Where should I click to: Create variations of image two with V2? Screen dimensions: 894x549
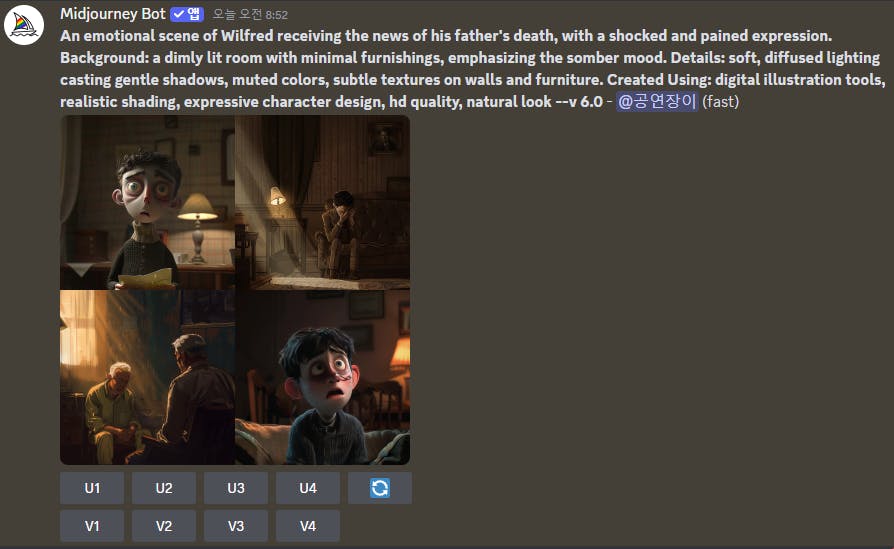[164, 526]
